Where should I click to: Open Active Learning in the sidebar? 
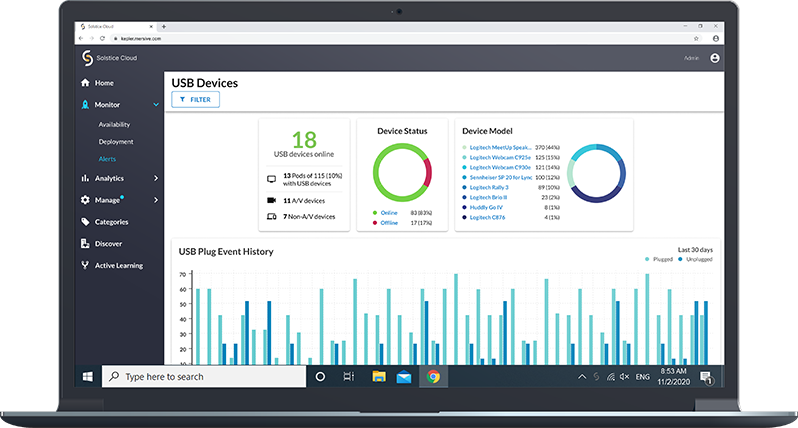118,265
